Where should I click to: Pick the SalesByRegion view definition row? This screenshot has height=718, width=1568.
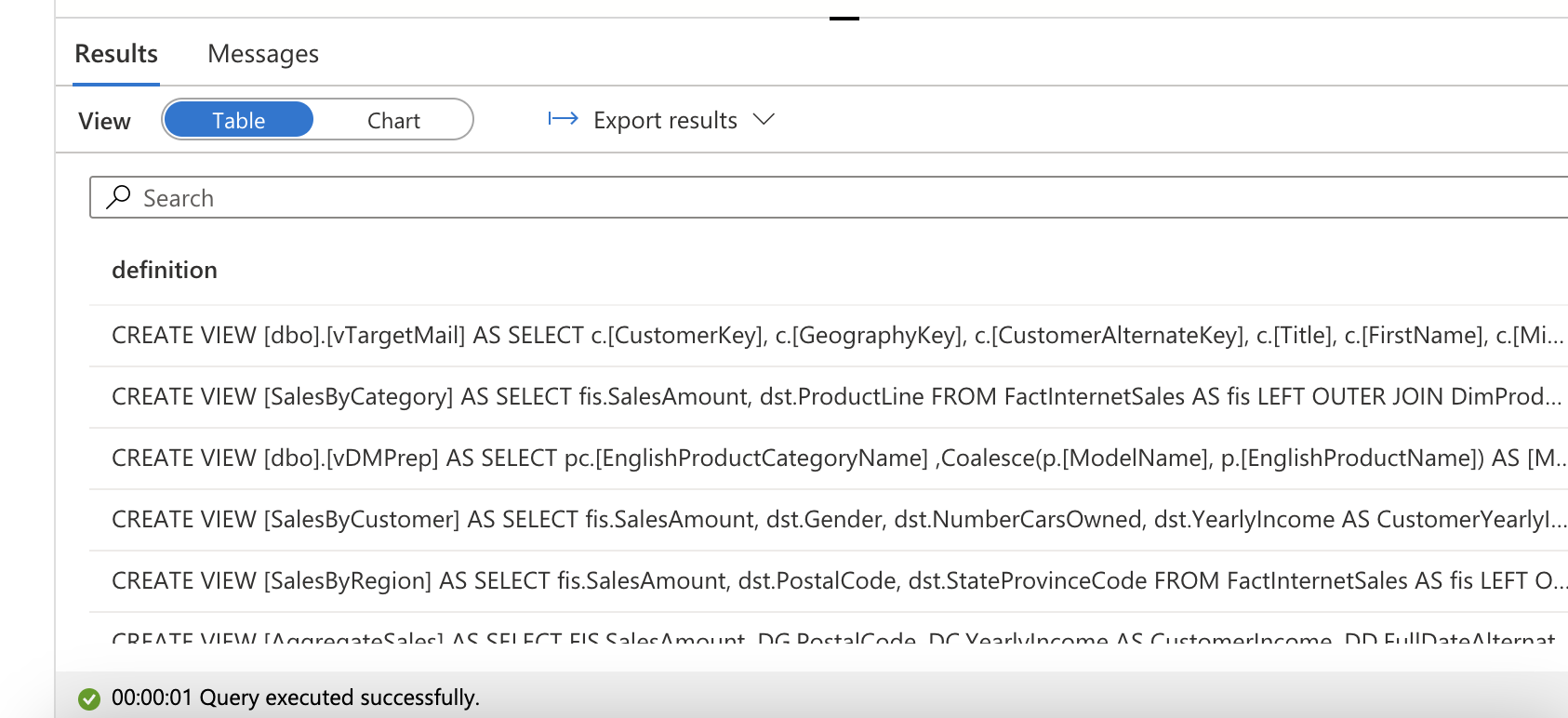tap(837, 581)
